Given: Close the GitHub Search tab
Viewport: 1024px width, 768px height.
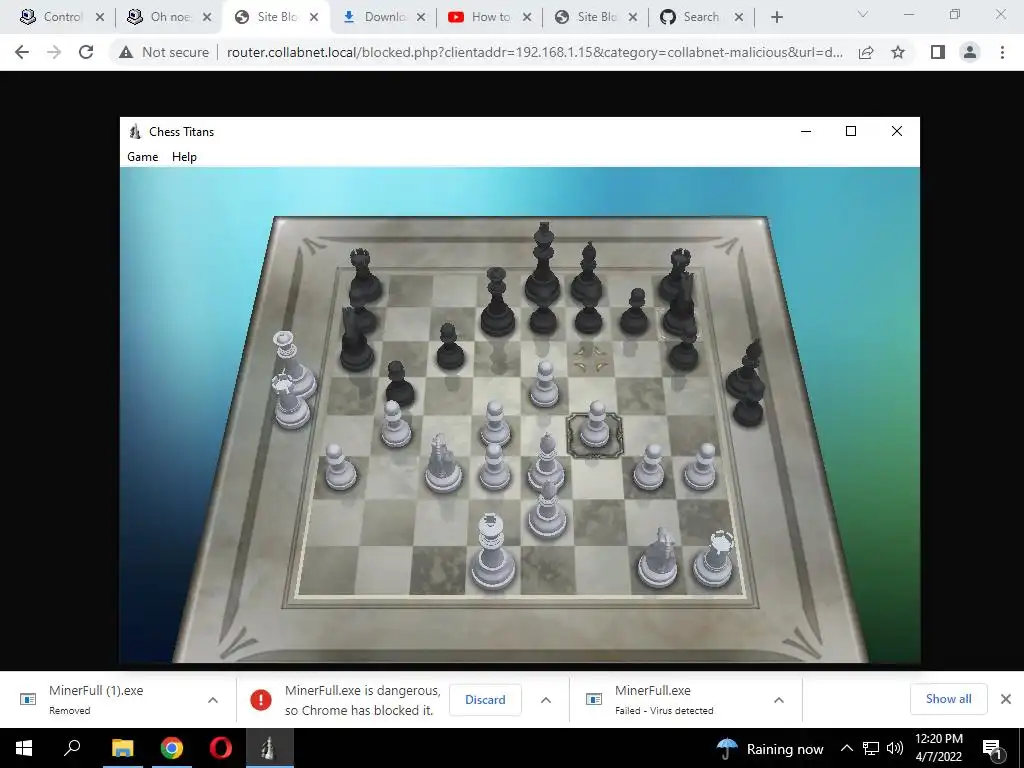Looking at the screenshot, I should [x=739, y=17].
